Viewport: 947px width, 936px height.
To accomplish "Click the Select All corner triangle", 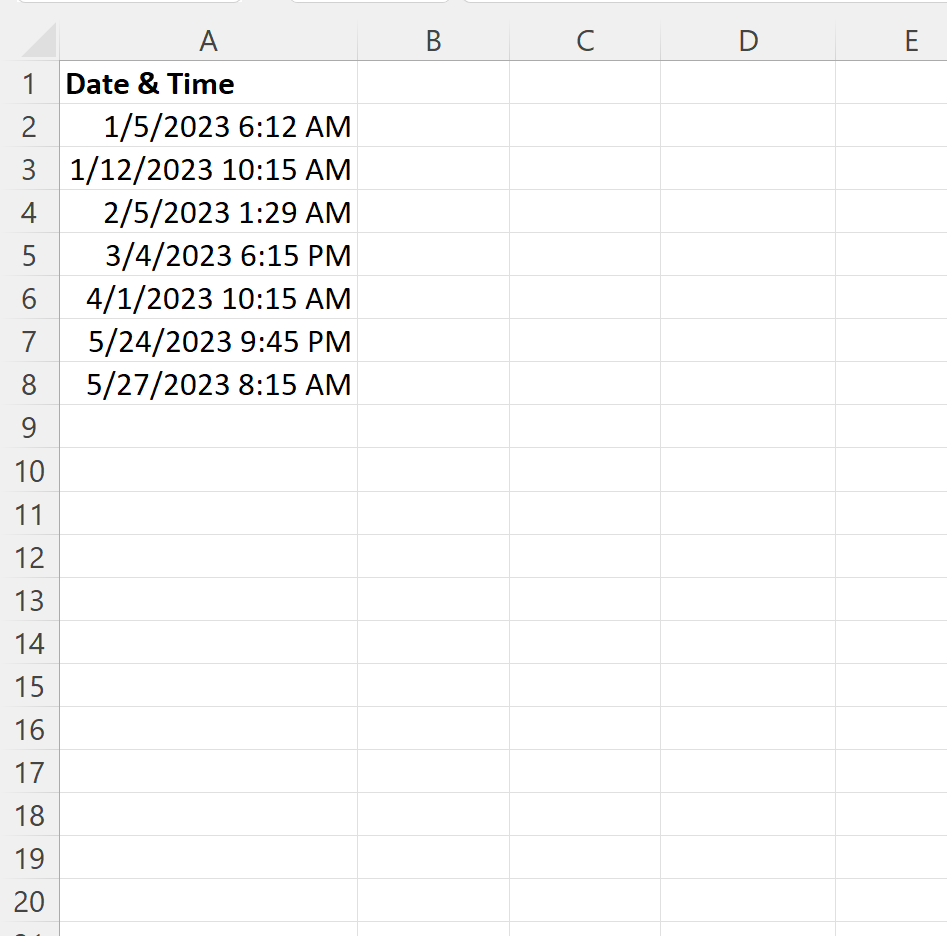I will click(x=39, y=41).
